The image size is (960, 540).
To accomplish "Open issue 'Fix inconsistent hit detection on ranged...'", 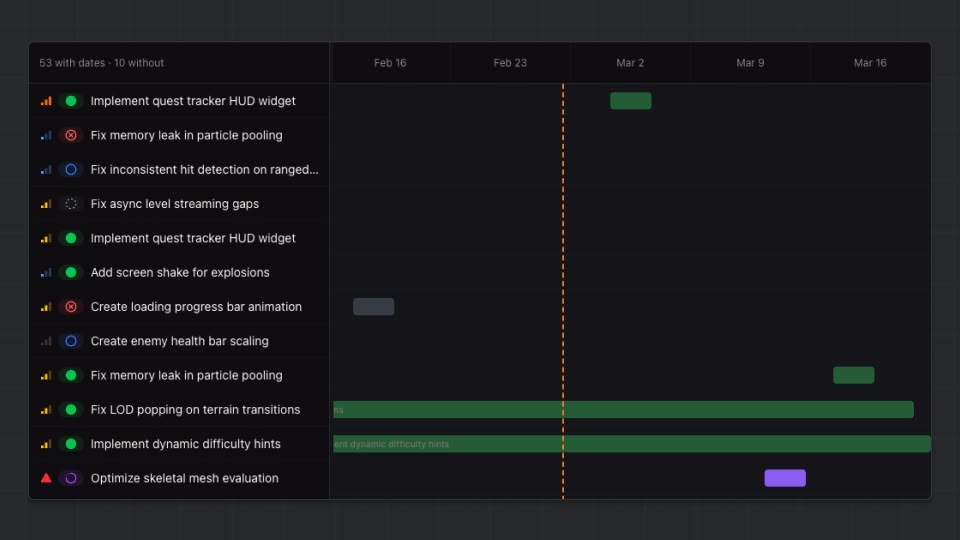I will pos(204,170).
